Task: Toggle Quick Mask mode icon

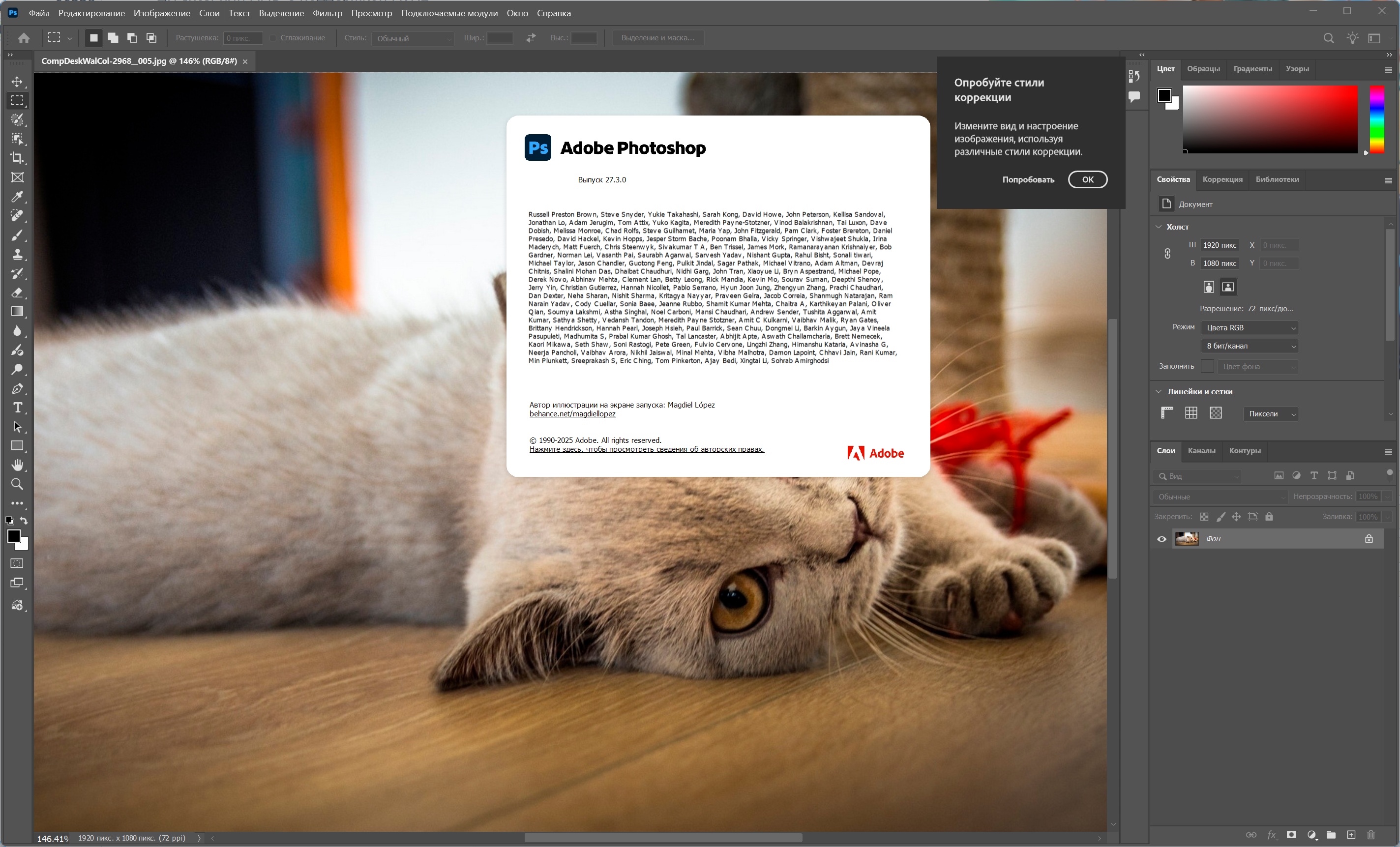Action: [17, 563]
